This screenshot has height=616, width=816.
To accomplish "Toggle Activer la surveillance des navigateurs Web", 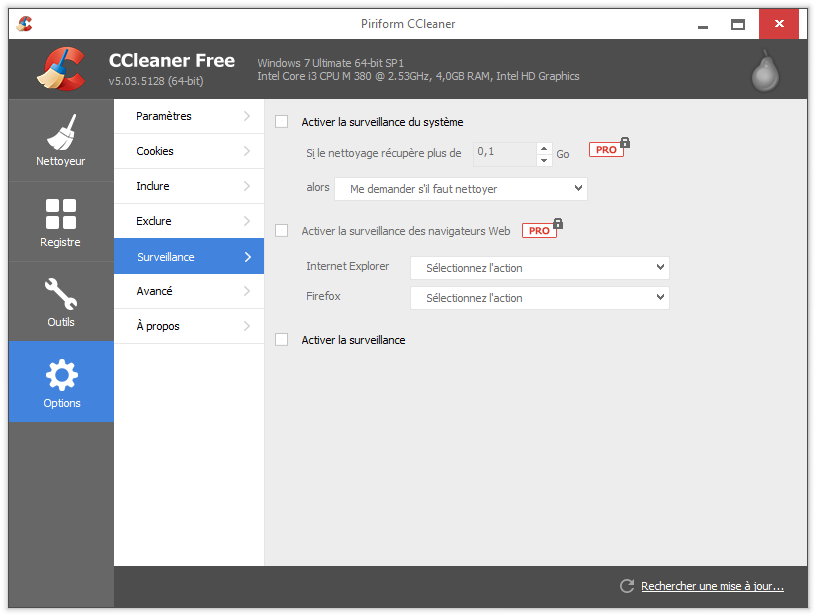I will (281, 231).
